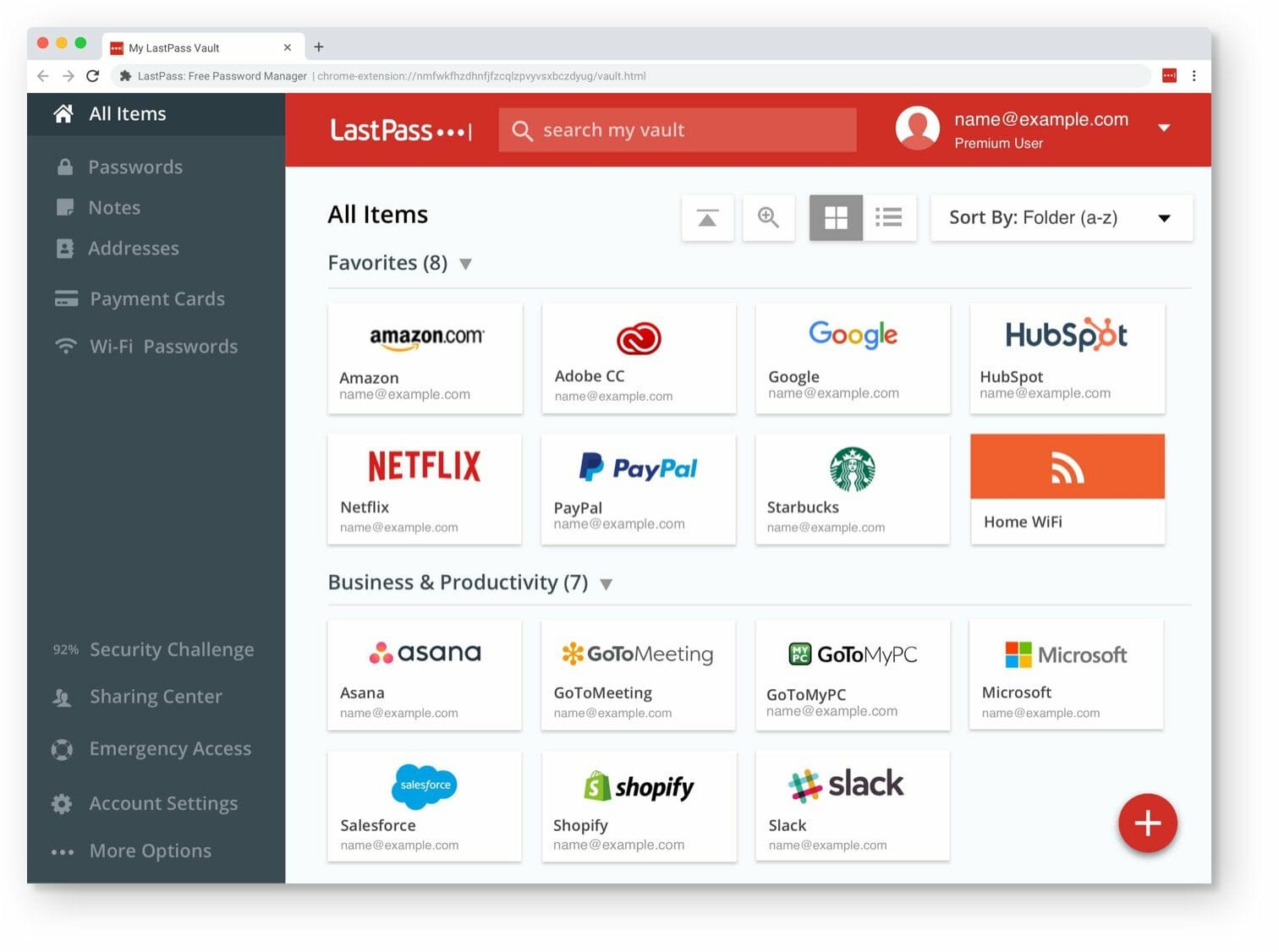This screenshot has width=1279, height=952.
Task: Open the Slack vault item
Action: coord(853,806)
